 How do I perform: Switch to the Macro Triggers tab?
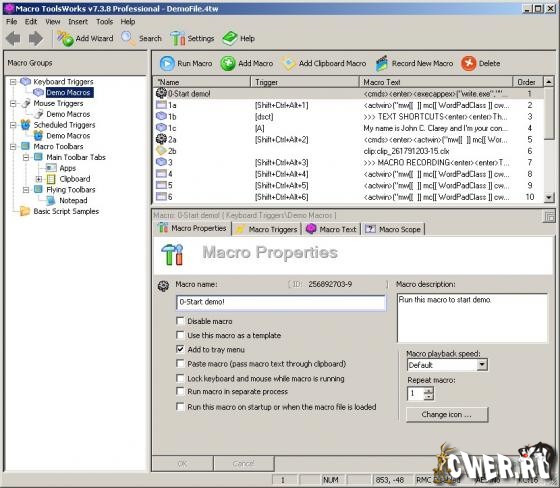[267, 229]
